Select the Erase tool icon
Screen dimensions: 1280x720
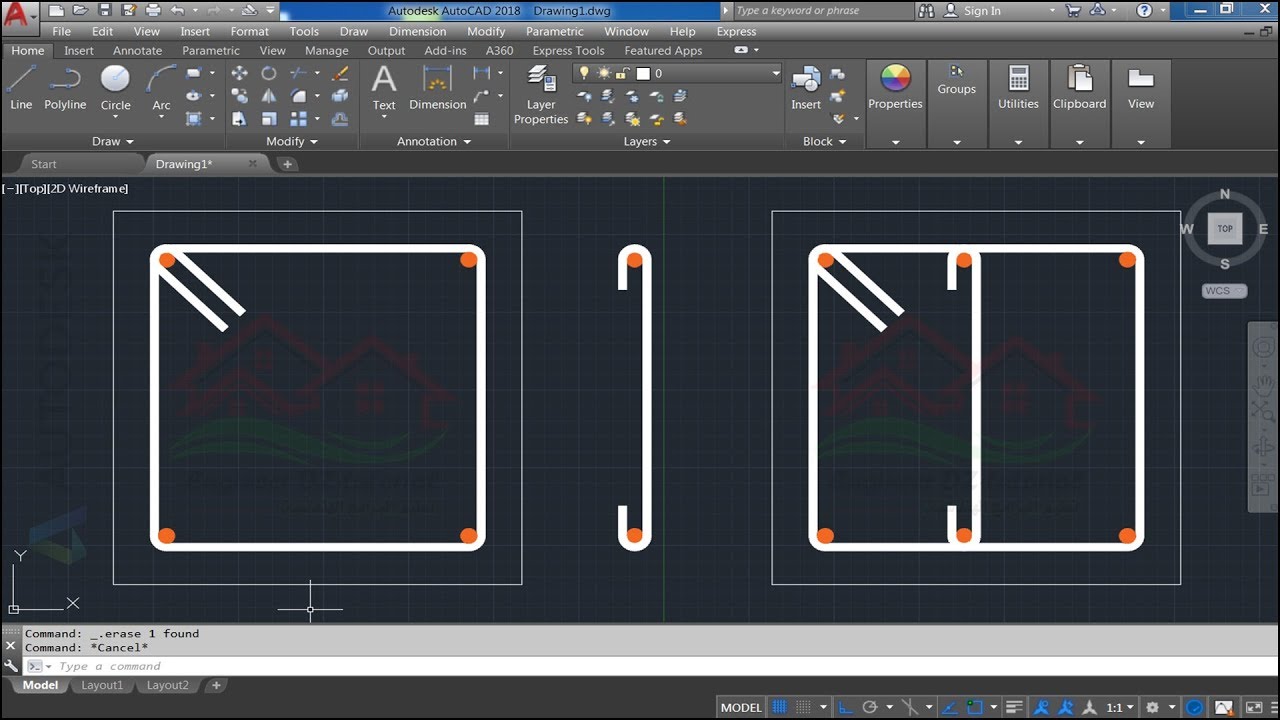coord(340,73)
